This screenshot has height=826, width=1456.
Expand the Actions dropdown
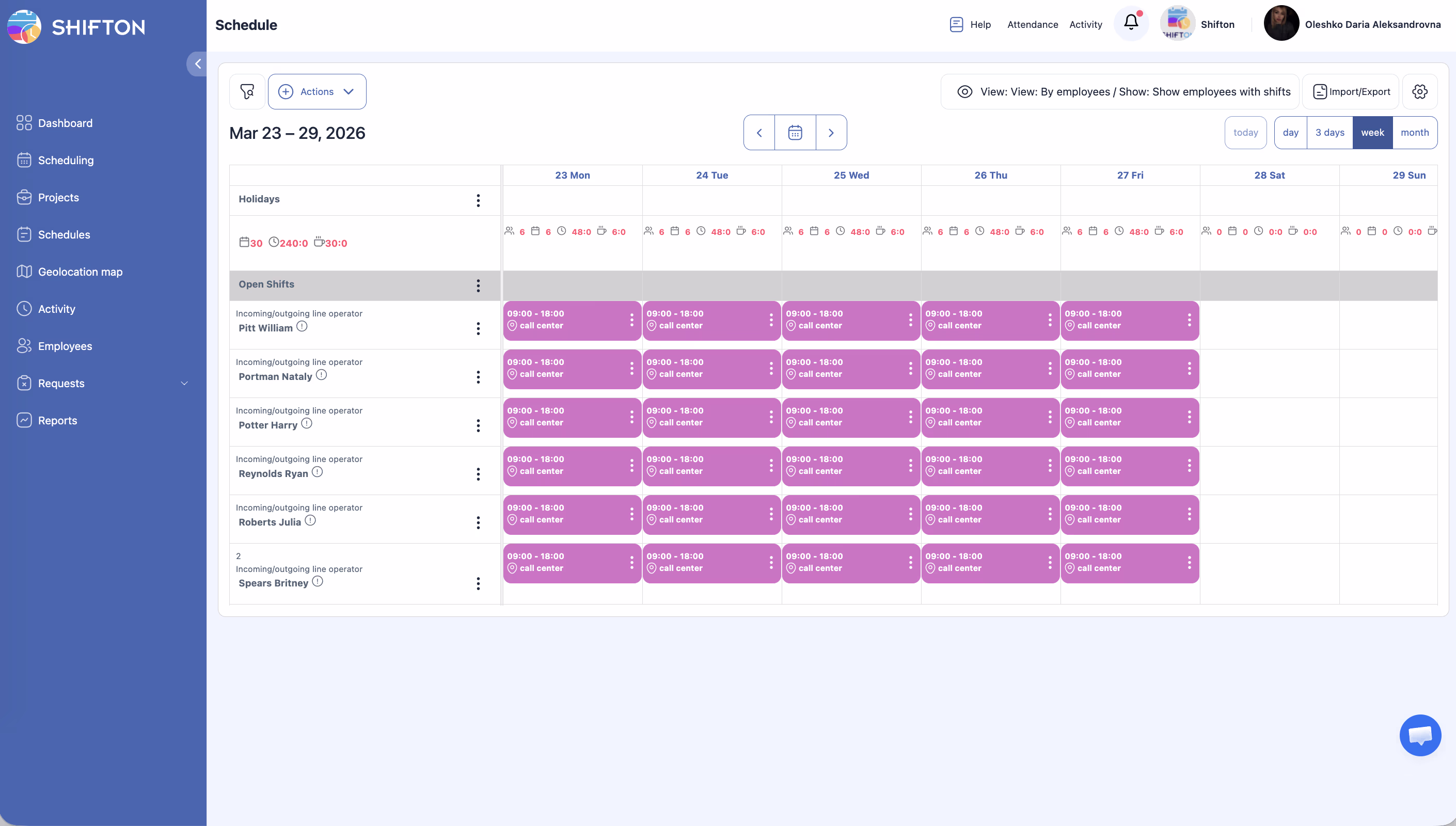coord(317,91)
